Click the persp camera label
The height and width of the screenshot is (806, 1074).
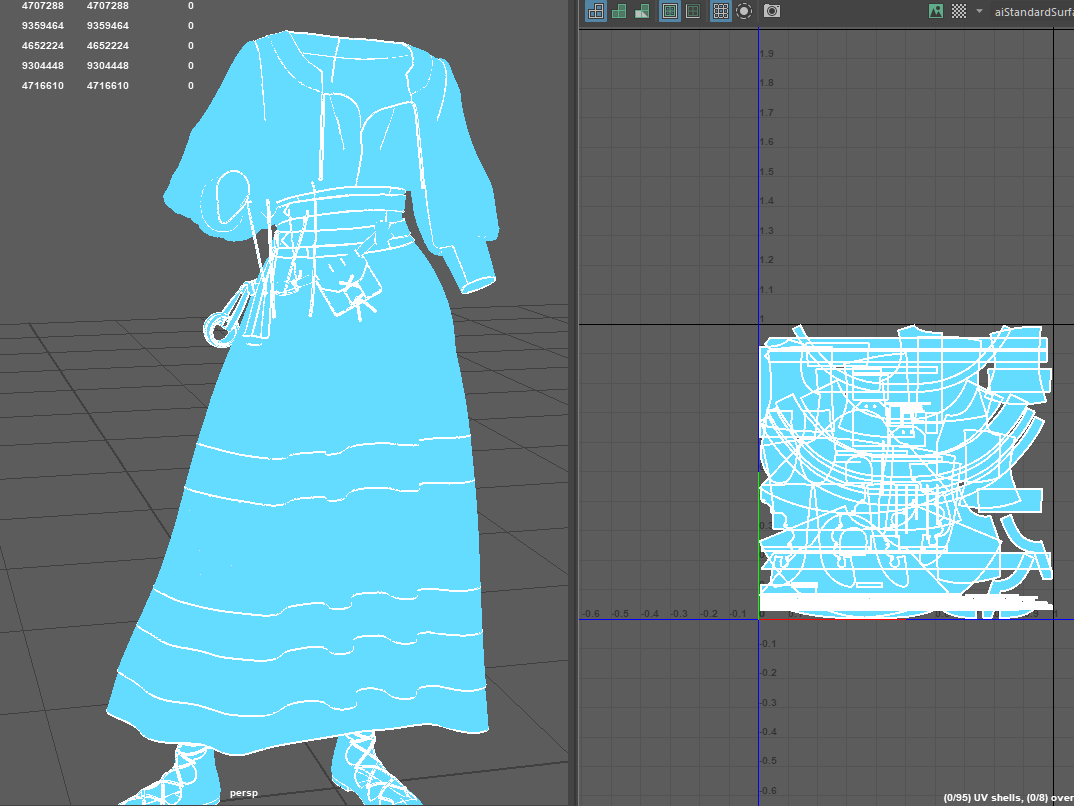[x=243, y=793]
